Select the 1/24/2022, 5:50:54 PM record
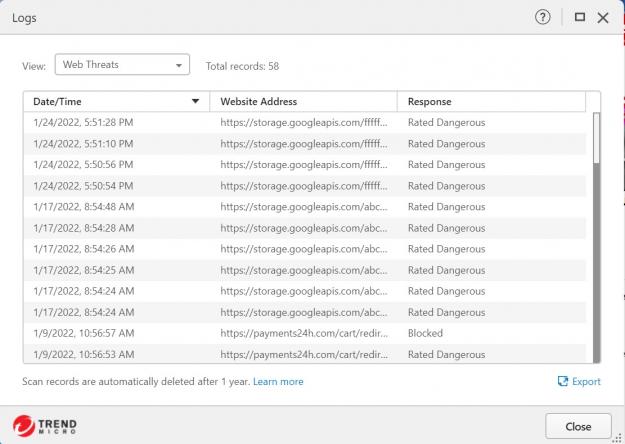The image size is (625, 444). 305,186
